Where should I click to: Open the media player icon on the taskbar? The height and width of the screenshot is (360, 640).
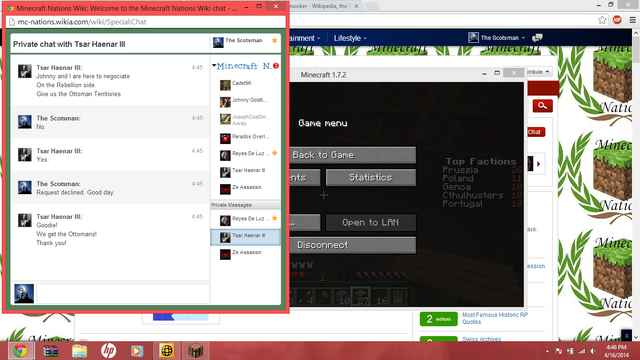coord(137,351)
